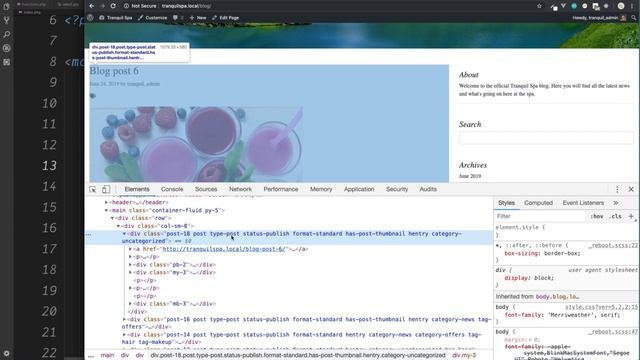Open VS Code debug icon
640x360 pixels.
[7, 48]
